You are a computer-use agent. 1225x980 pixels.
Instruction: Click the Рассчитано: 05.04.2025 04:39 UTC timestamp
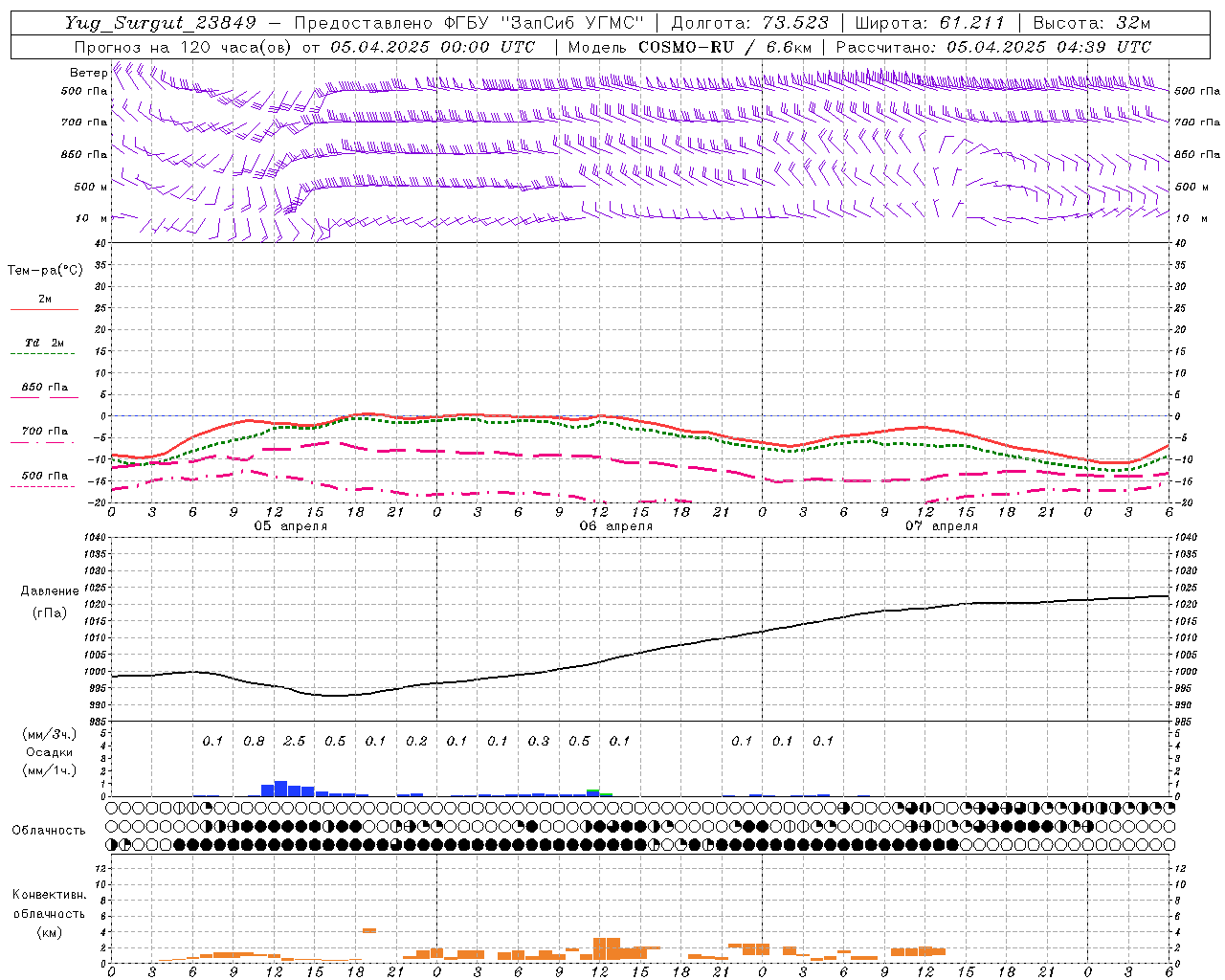click(x=993, y=47)
